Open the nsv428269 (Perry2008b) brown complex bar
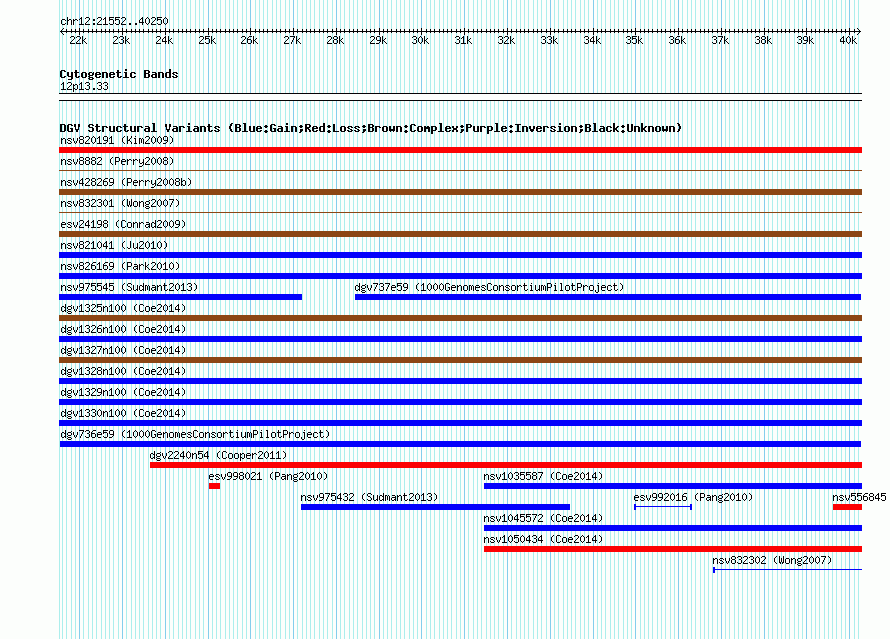The height and width of the screenshot is (639, 890). 460,192
